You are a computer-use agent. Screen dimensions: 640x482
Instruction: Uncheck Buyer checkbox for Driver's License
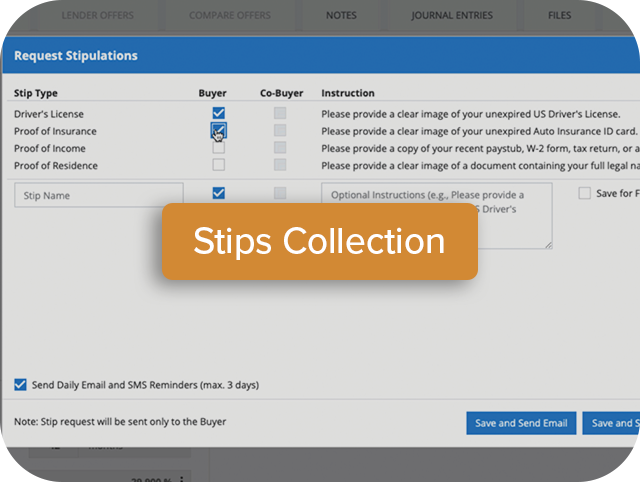[218, 114]
